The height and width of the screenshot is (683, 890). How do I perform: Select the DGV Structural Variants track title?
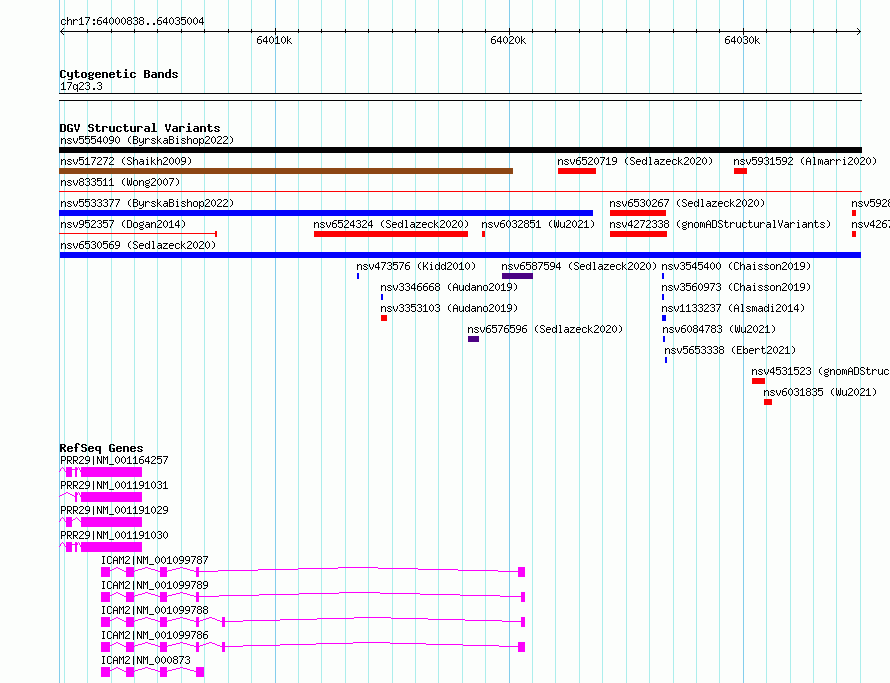[140, 128]
